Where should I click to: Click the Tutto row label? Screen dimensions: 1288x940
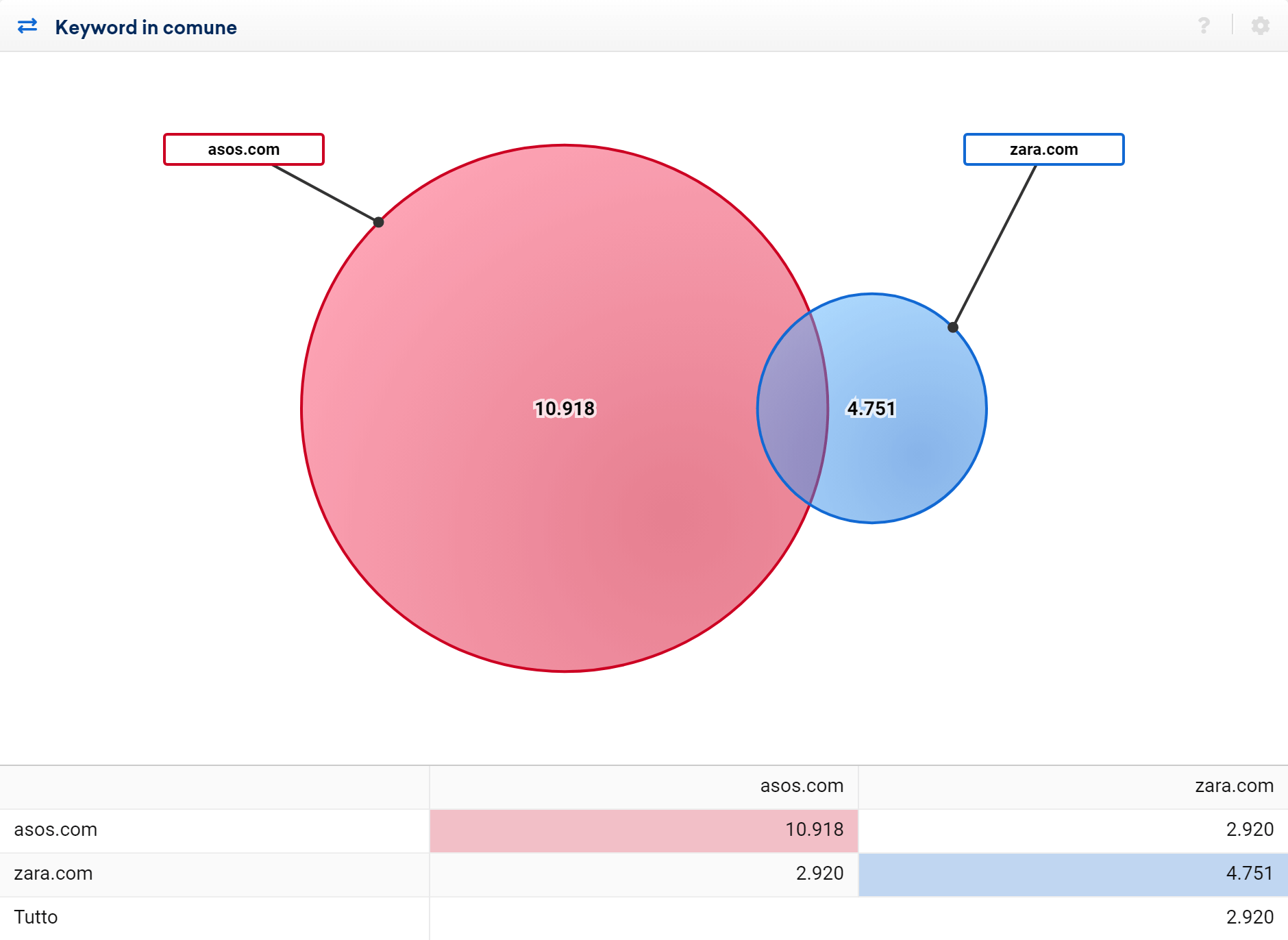pos(36,917)
